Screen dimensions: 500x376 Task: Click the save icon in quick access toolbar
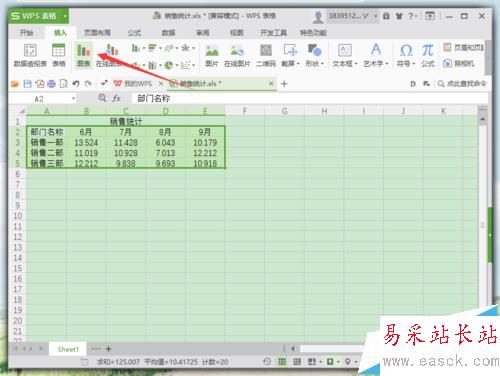[x=27, y=84]
